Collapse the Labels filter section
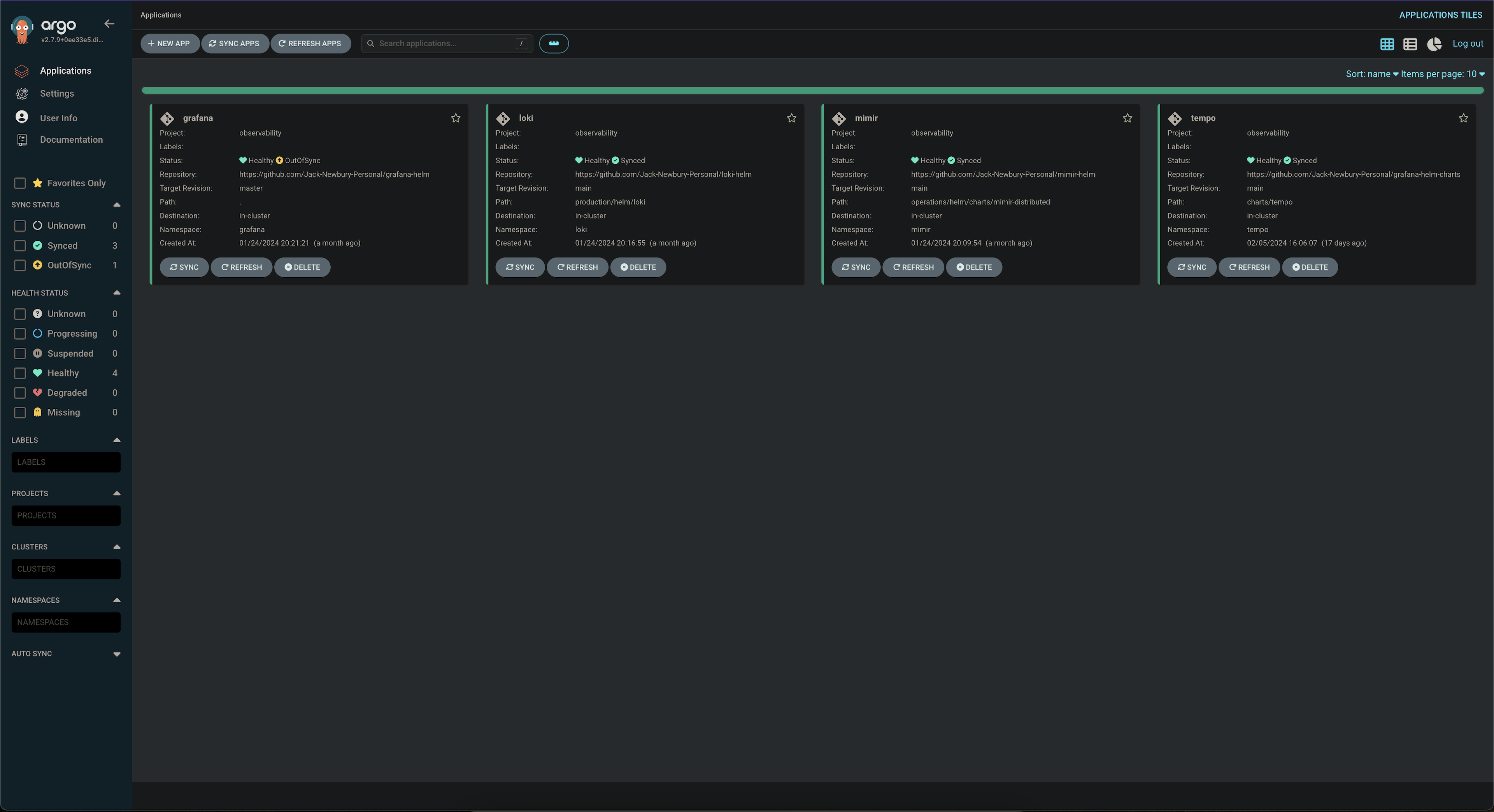Image resolution: width=1494 pixels, height=812 pixels. (117, 440)
